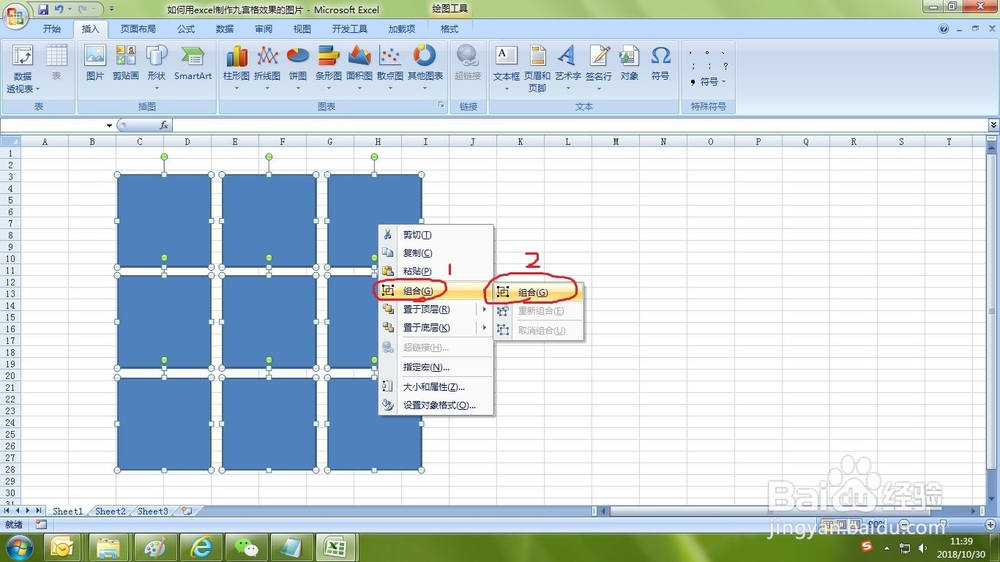Screen dimensions: 1000x562
Task: Click the Excel taskbar icon
Action: (335, 547)
